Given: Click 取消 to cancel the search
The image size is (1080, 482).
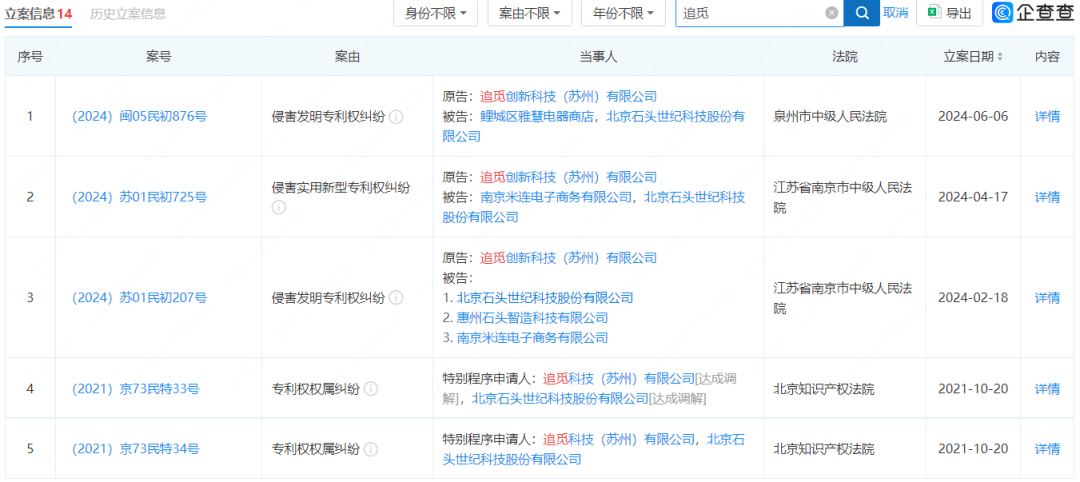Looking at the screenshot, I should pyautogui.click(x=895, y=13).
